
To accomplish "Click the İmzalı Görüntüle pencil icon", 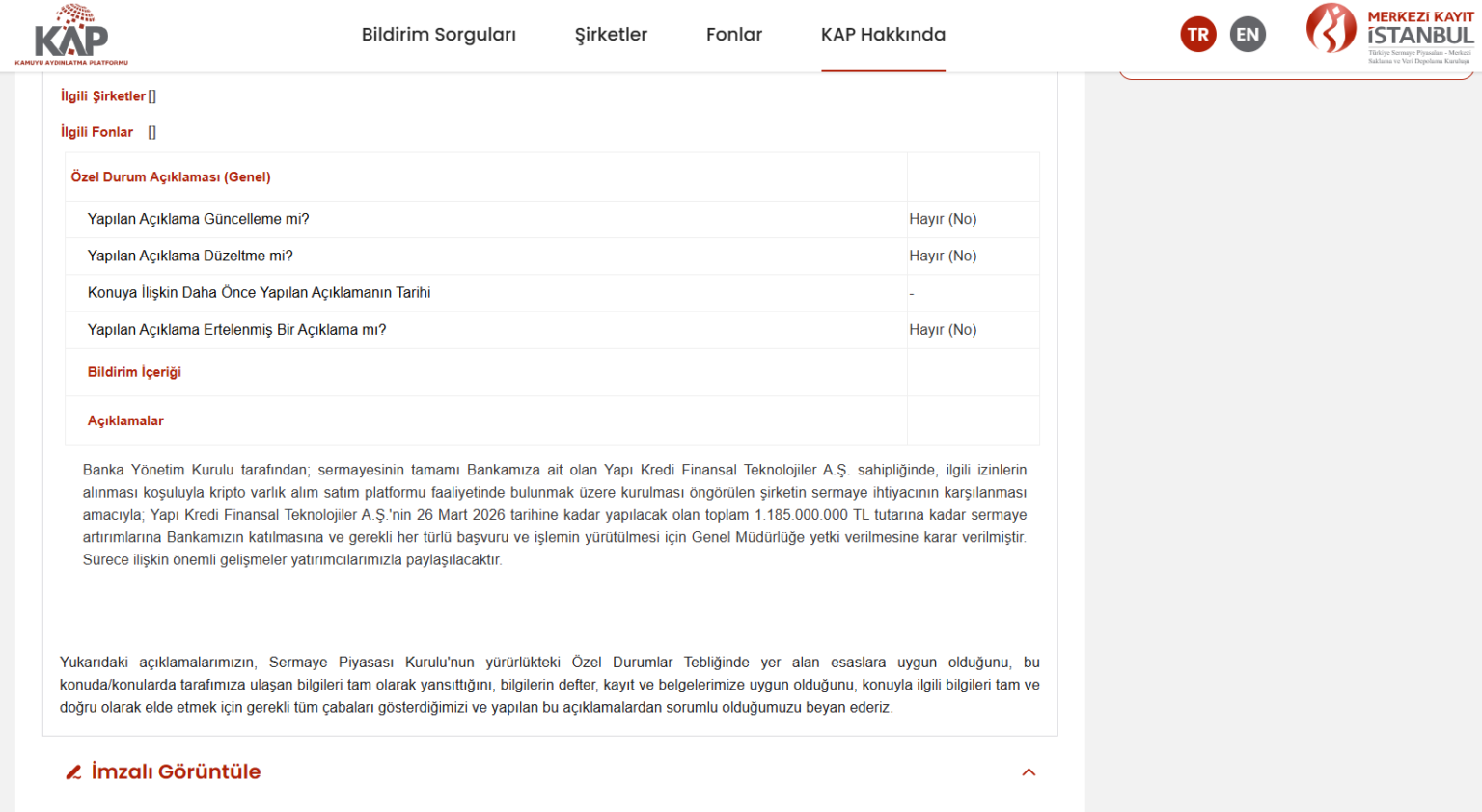I will 73,772.
